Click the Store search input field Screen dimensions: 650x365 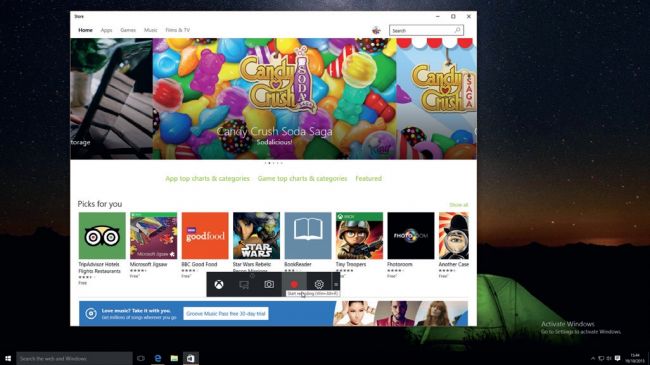point(421,30)
